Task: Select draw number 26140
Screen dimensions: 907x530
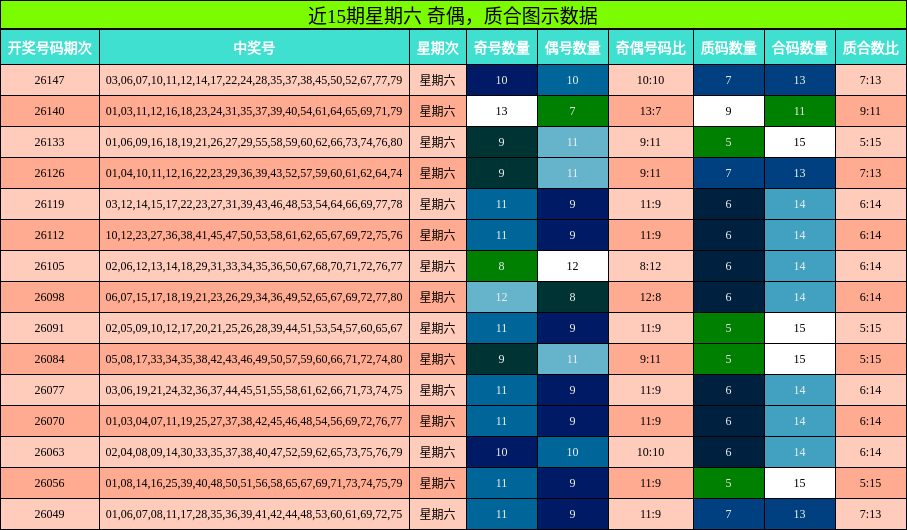Action: click(x=50, y=111)
